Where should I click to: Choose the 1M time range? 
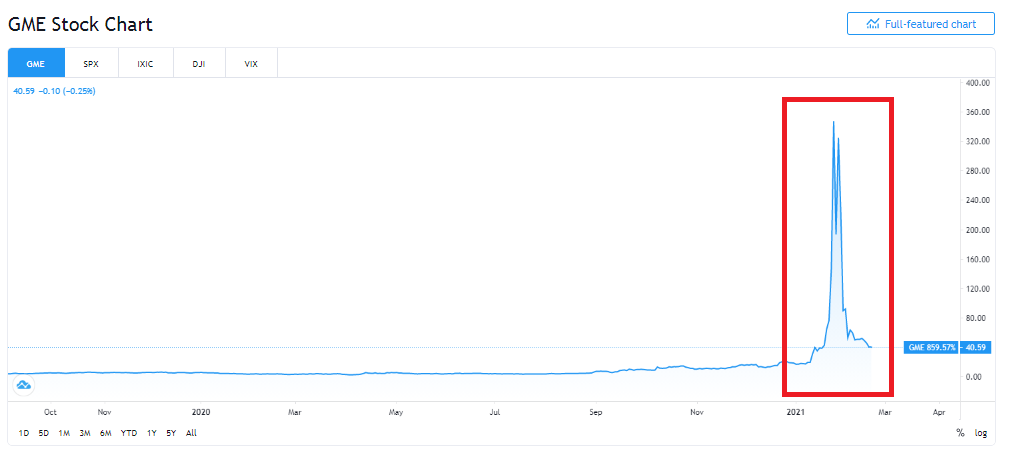point(64,433)
